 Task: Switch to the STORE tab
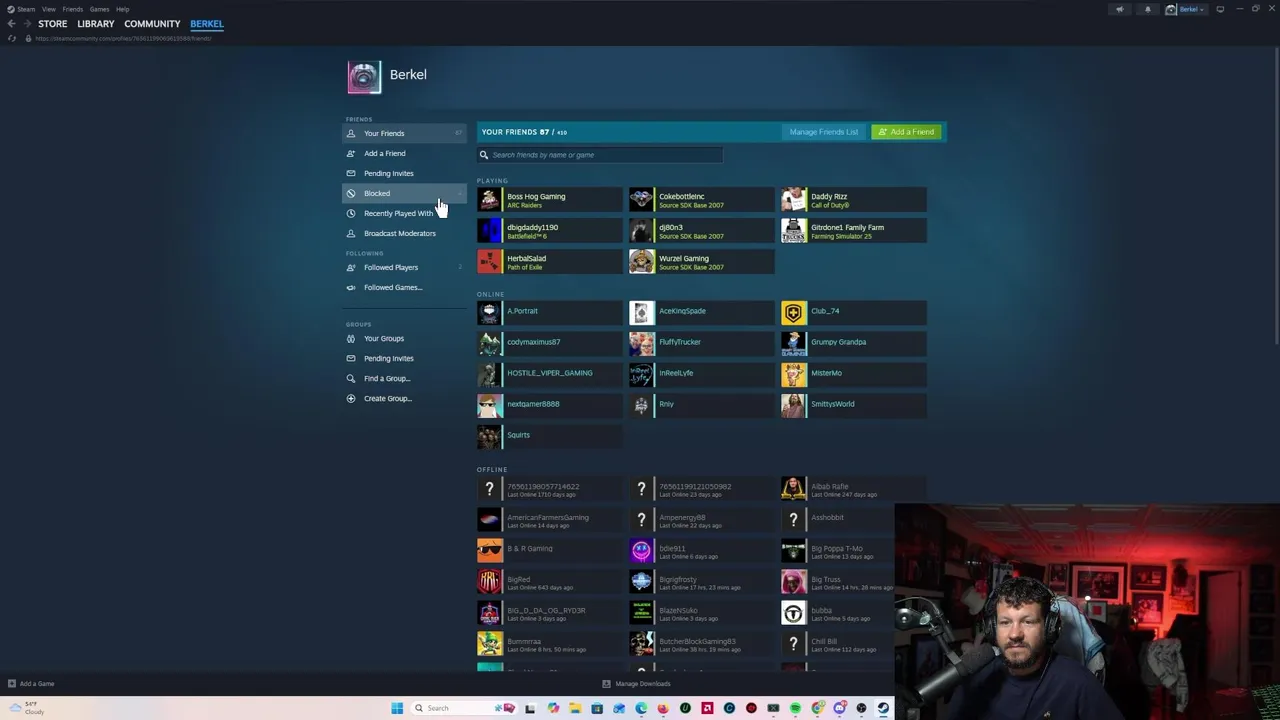pyautogui.click(x=53, y=24)
